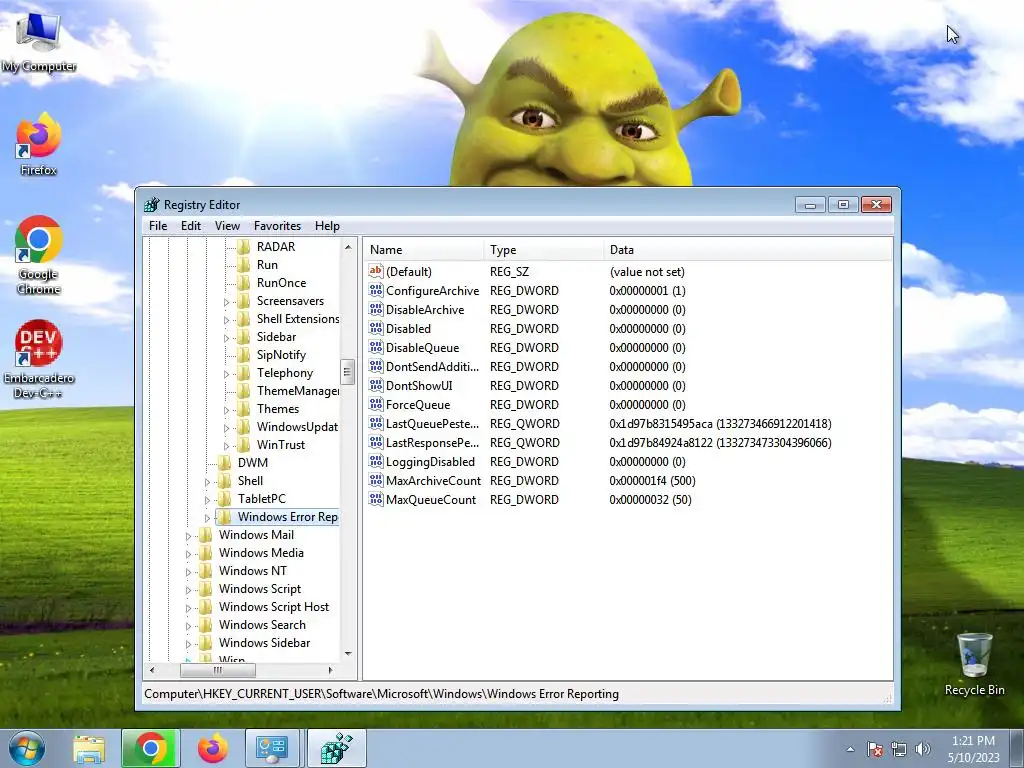Expand the Telephony key
1024x768 pixels.
coord(227,374)
